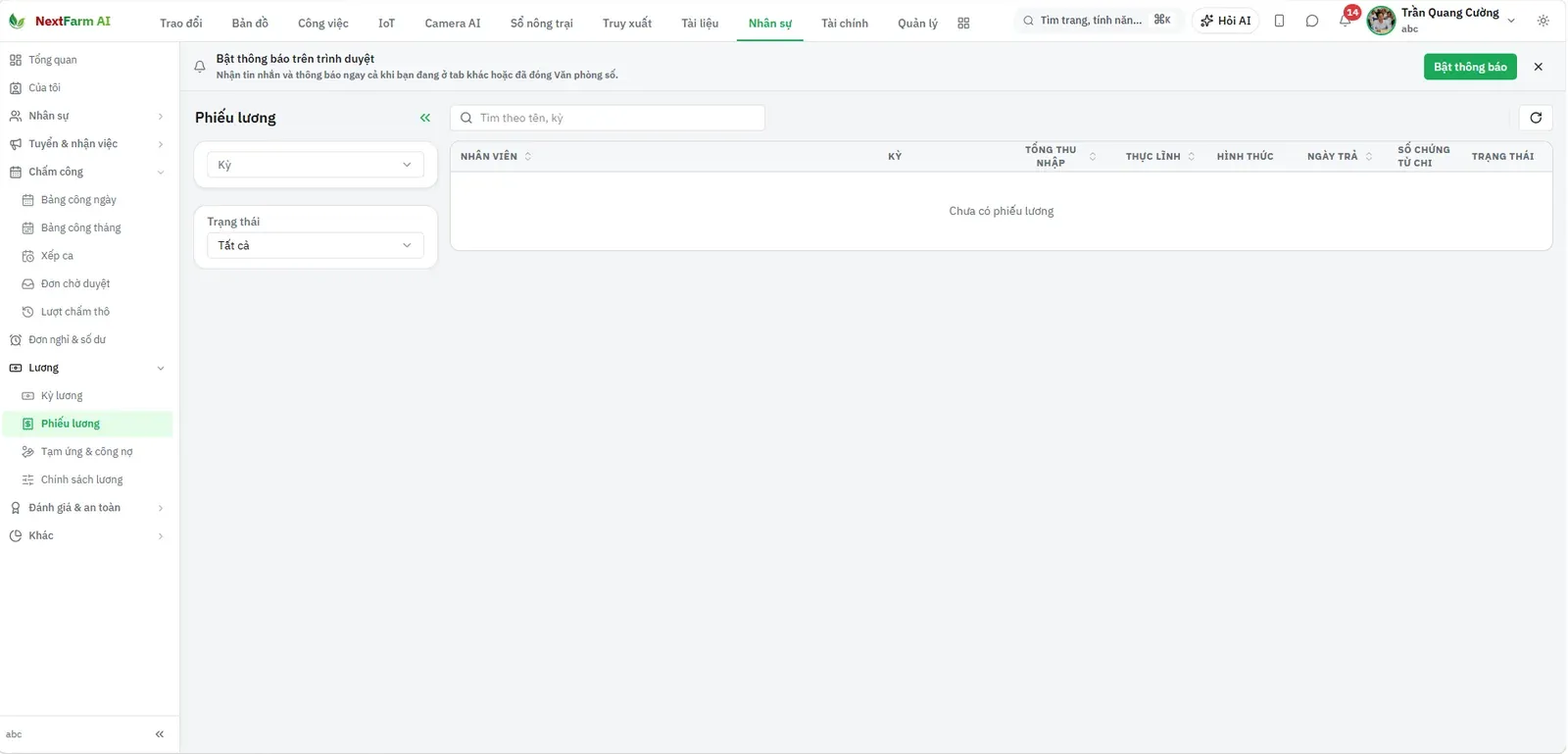This screenshot has height=754, width=1568.
Task: Expand Tuyển & nhận việc section
Action: pos(88,144)
